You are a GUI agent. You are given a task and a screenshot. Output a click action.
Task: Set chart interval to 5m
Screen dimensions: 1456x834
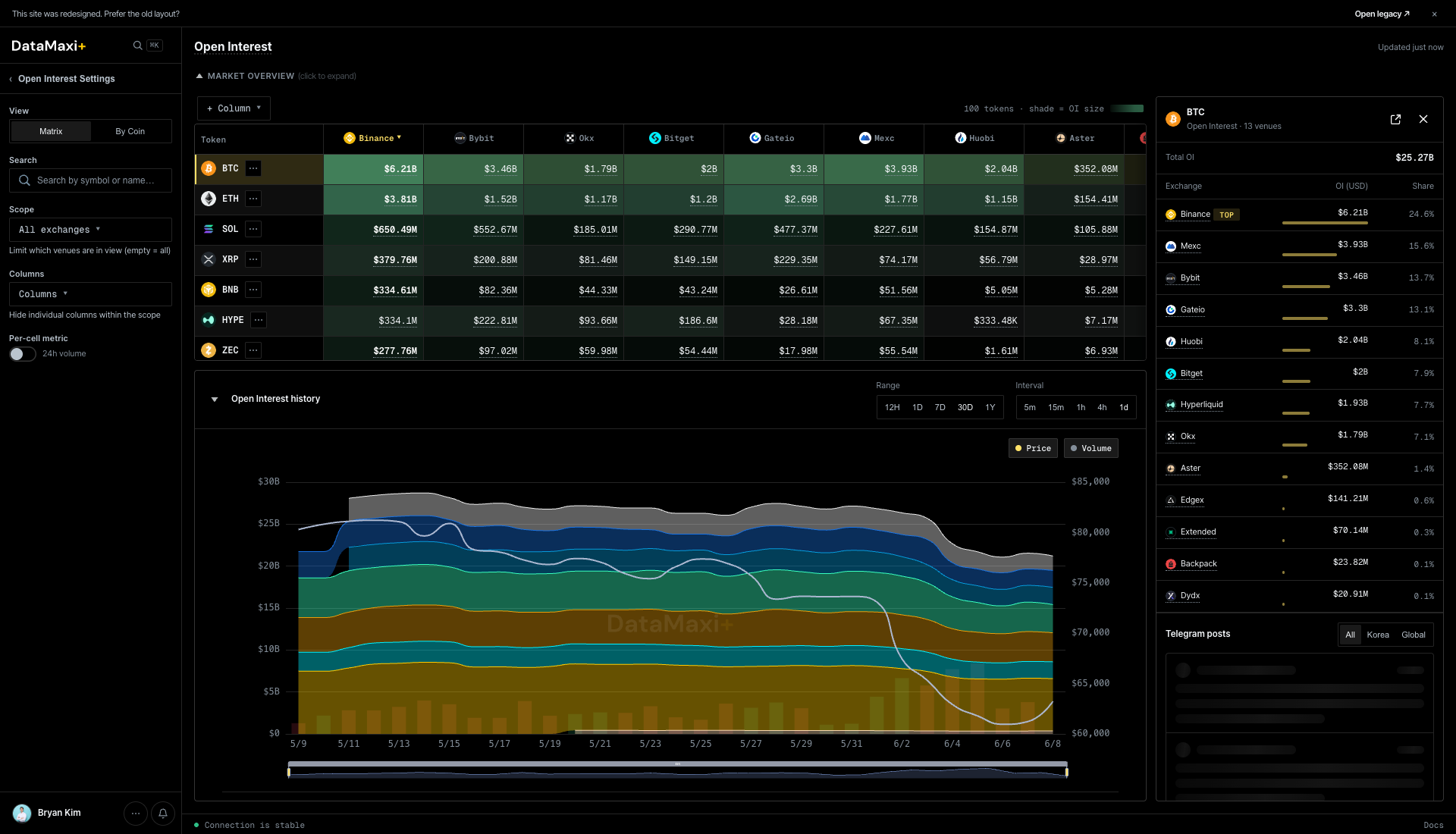tap(1030, 407)
